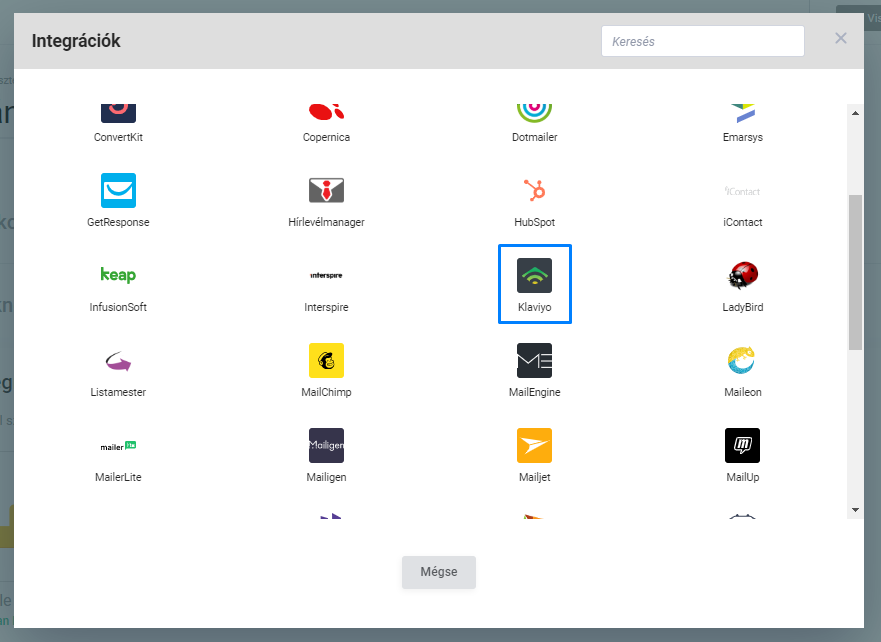The width and height of the screenshot is (881, 642).
Task: Click the HubSpot text label
Action: point(534,222)
